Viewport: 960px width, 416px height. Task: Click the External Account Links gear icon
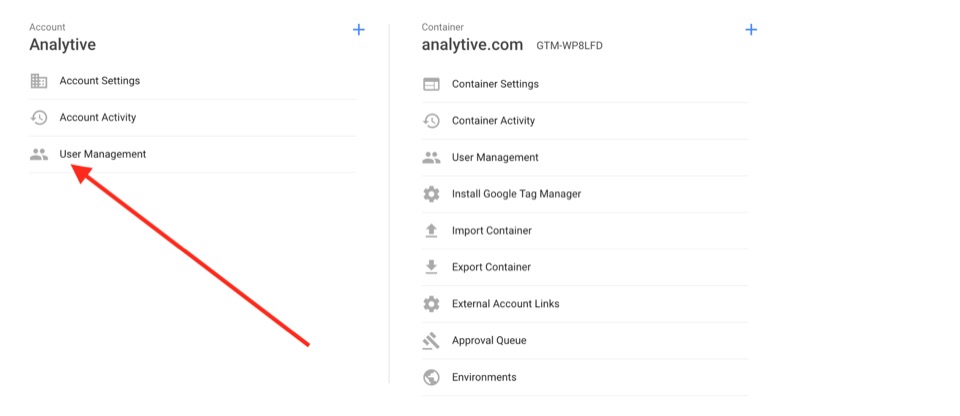coord(431,304)
